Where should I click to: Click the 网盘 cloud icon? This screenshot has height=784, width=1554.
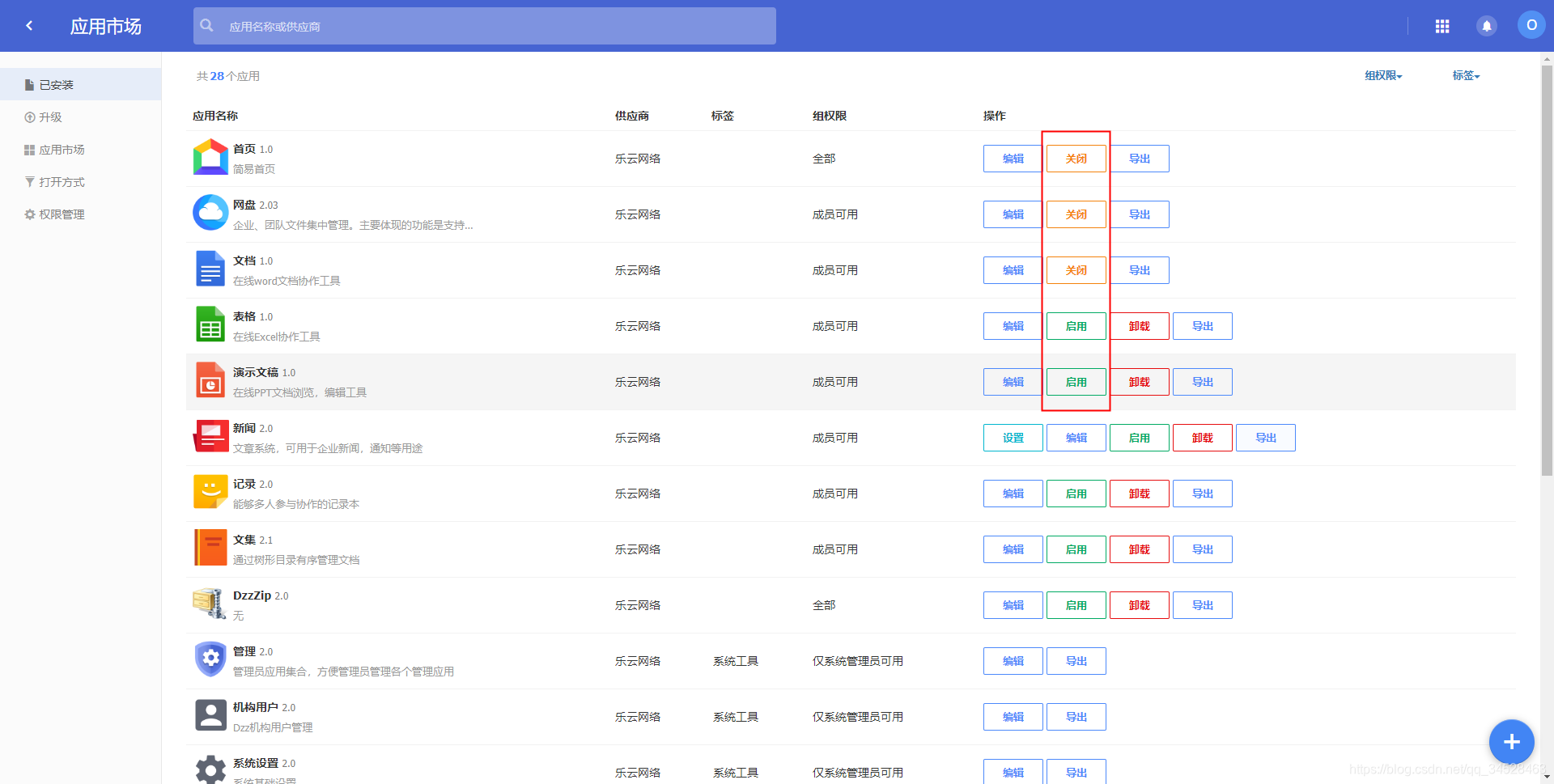(x=210, y=213)
